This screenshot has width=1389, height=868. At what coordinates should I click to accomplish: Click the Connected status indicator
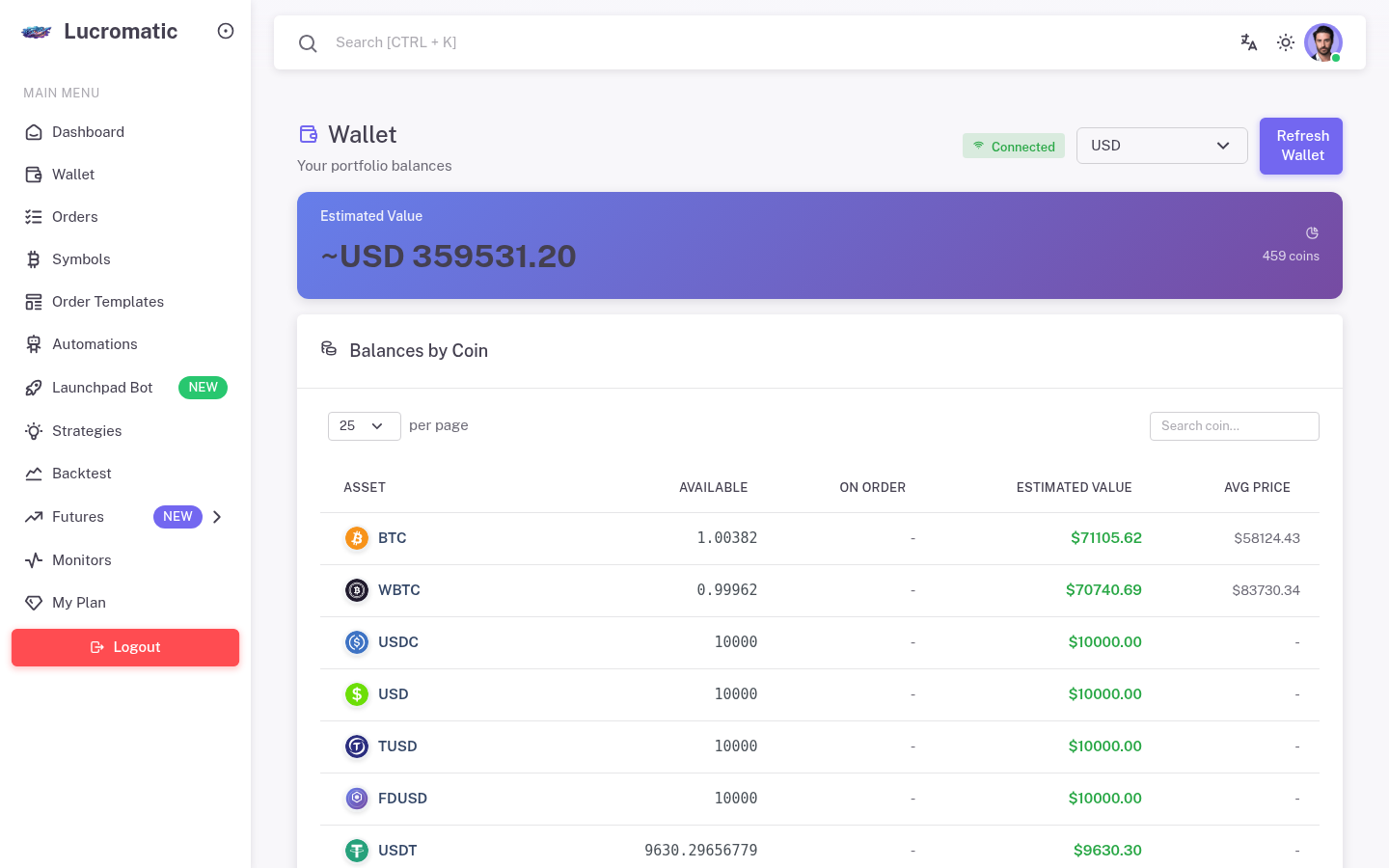coord(1014,146)
